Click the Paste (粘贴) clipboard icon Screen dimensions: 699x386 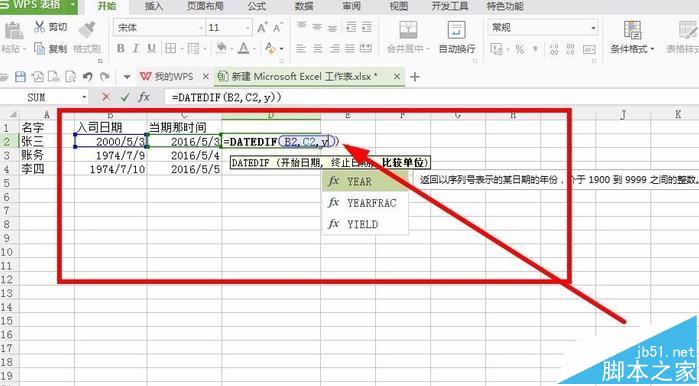pos(13,31)
